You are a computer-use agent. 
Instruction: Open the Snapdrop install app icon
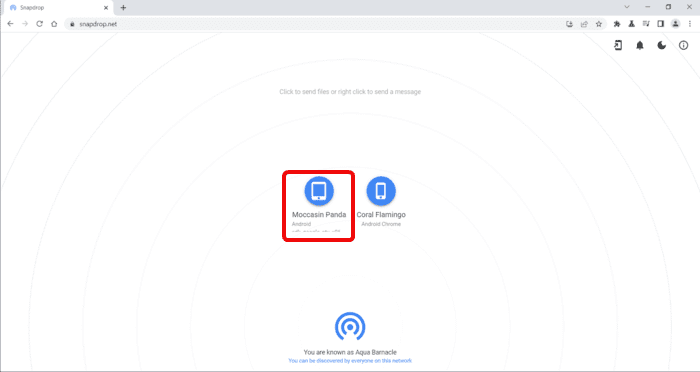618,46
